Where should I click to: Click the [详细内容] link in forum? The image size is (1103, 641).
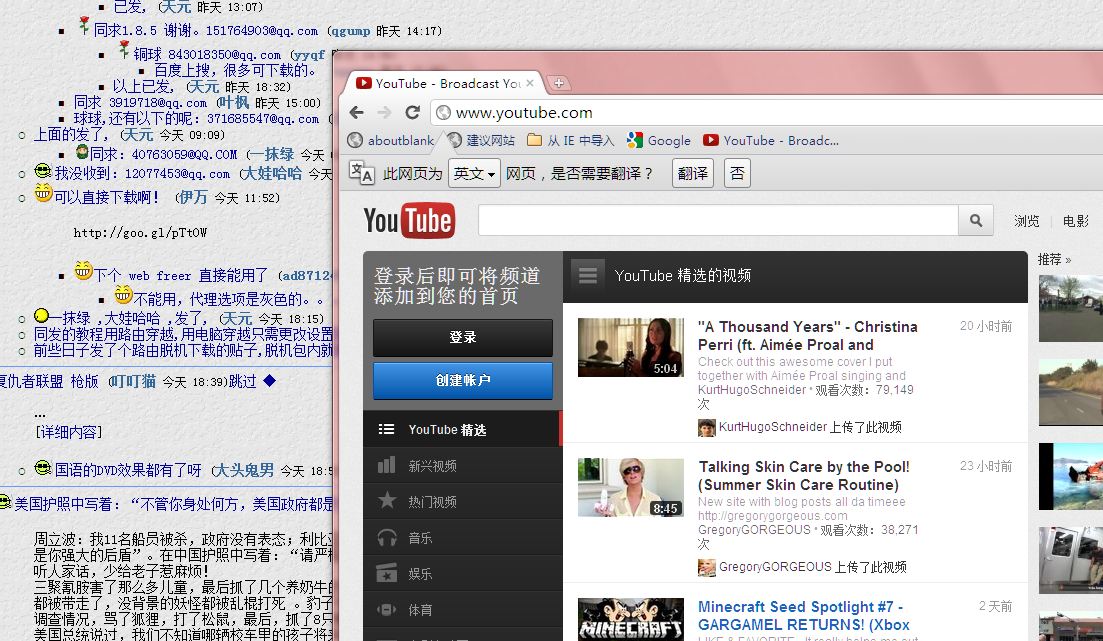(x=69, y=431)
